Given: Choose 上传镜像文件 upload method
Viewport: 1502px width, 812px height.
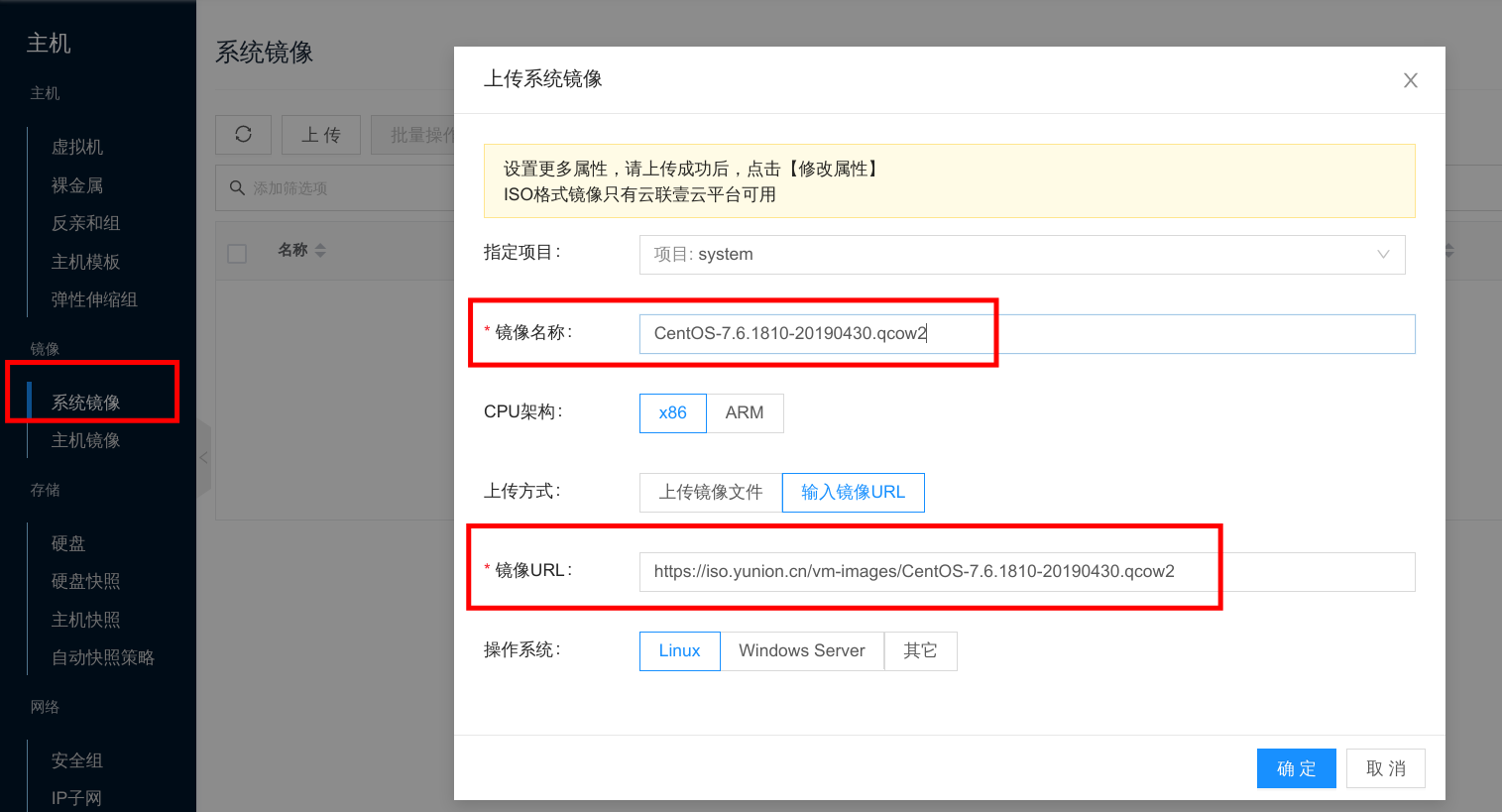Looking at the screenshot, I should 711,493.
